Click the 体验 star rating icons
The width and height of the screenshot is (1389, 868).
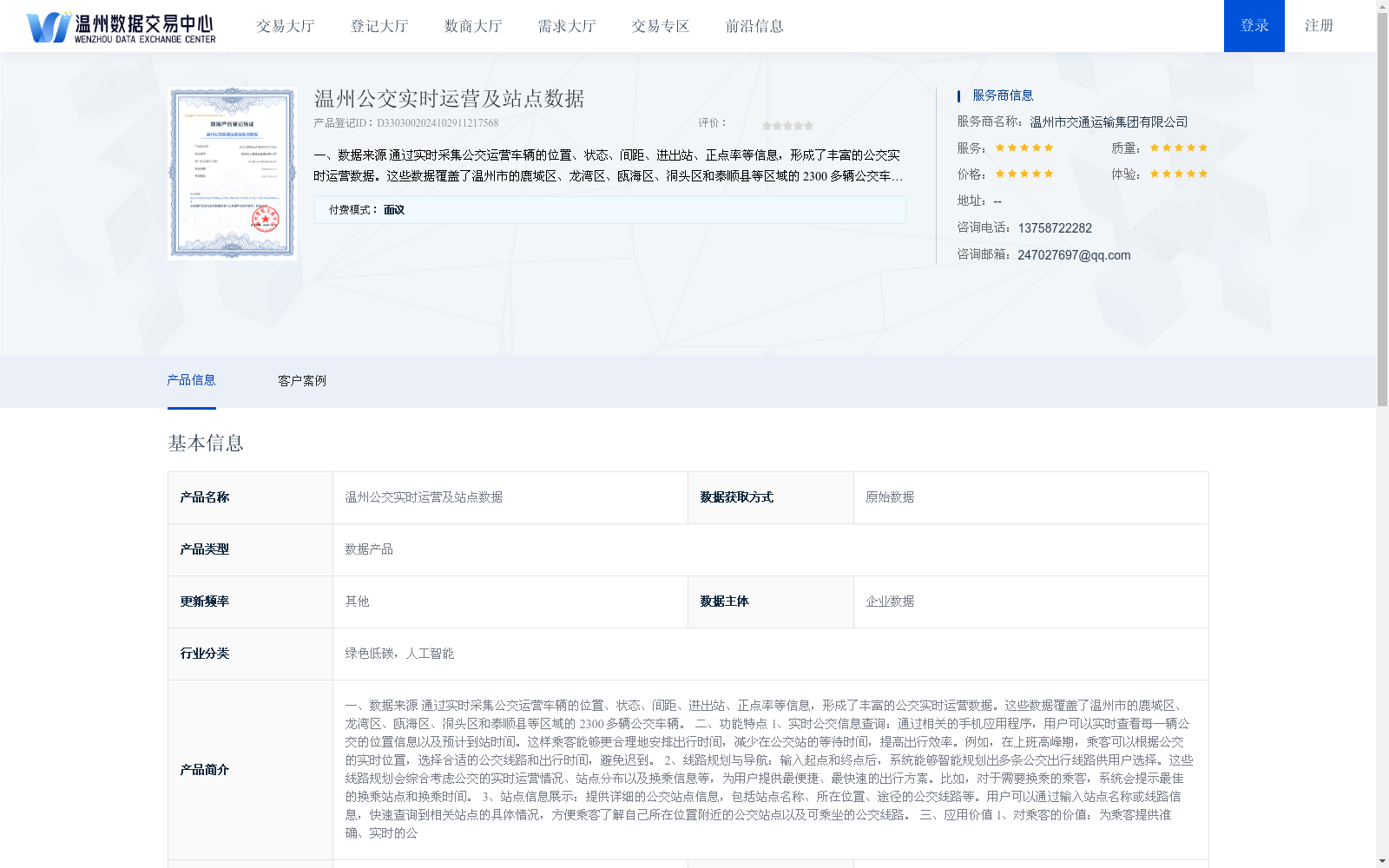(1177, 174)
